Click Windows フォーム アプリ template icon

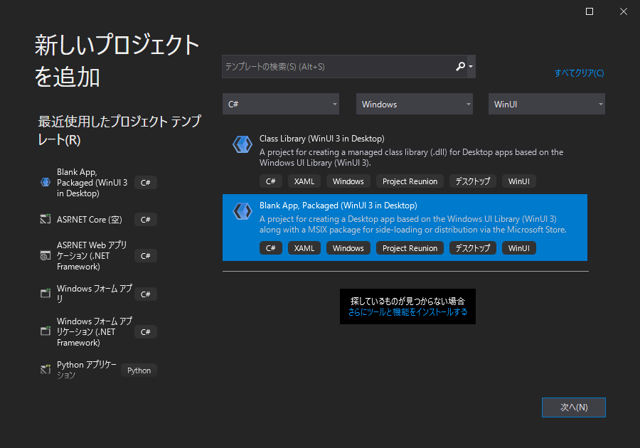click(45, 293)
